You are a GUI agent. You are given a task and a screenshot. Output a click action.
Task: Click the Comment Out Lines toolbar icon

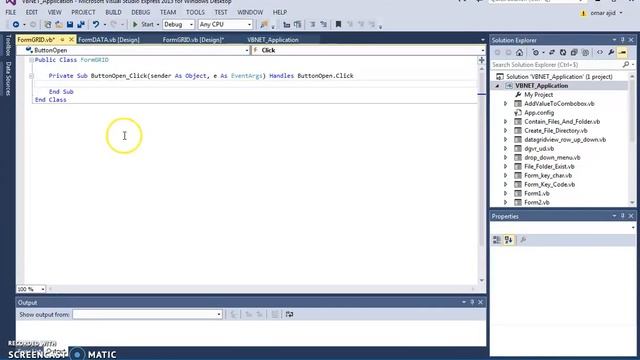pos(312,24)
